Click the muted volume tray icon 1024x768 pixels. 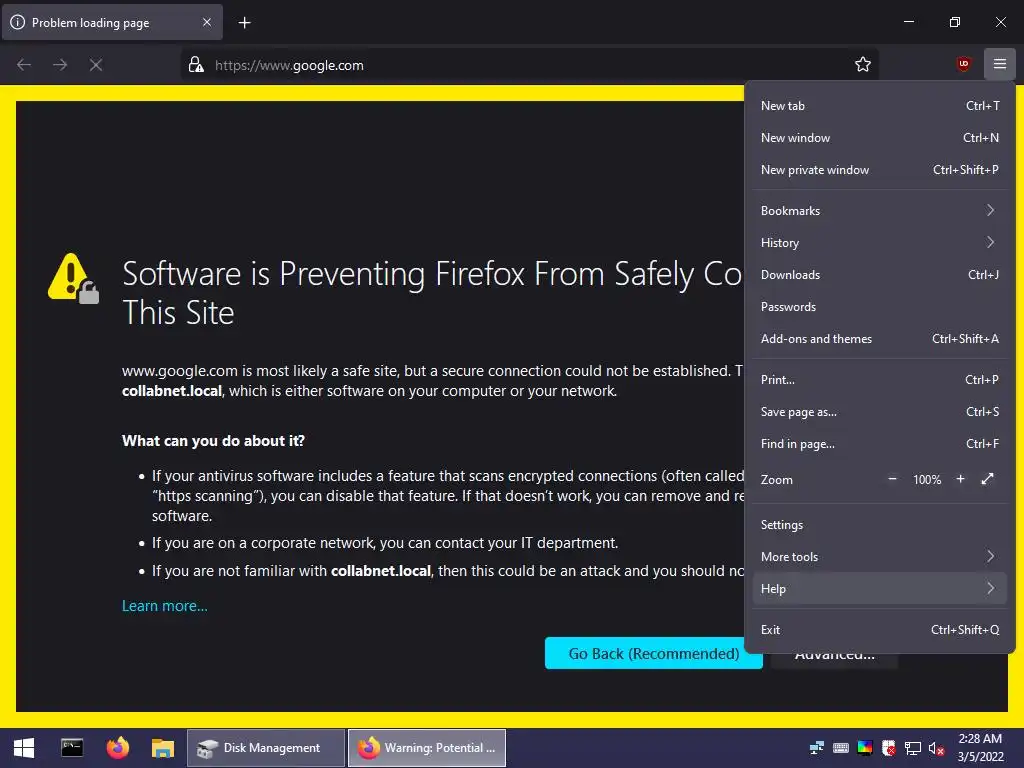tap(936, 748)
